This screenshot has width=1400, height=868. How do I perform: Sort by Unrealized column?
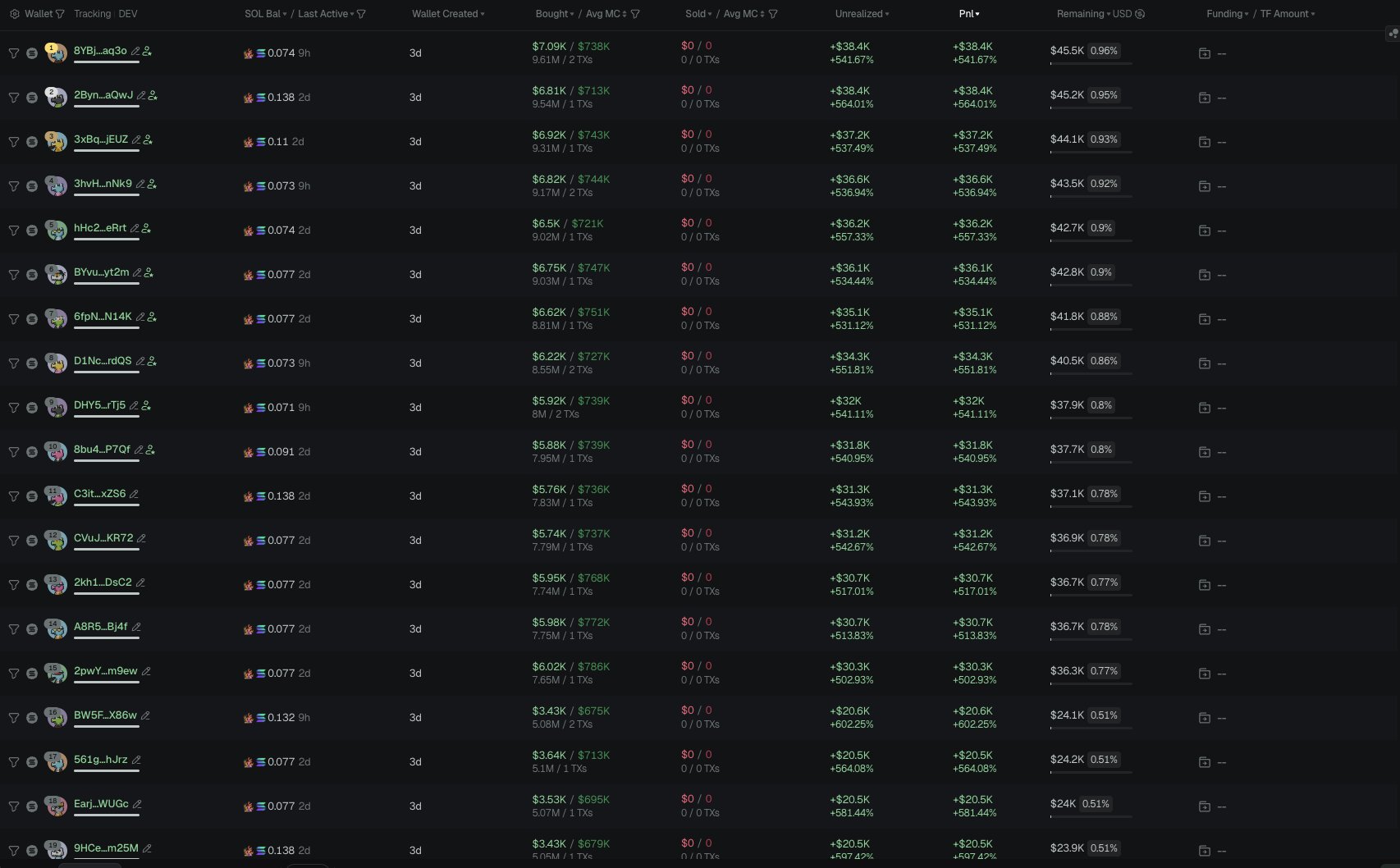click(862, 14)
